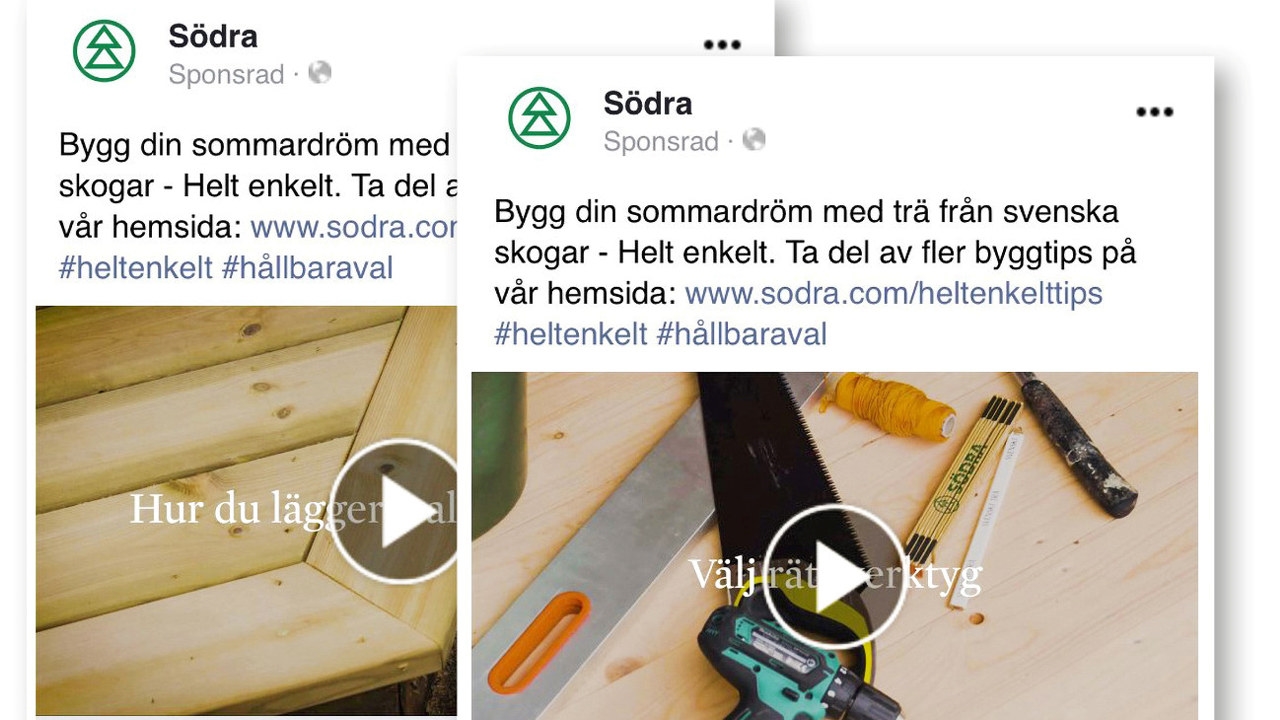Open Södra logo on the decking video post
Image resolution: width=1280 pixels, height=720 pixels.
click(104, 50)
